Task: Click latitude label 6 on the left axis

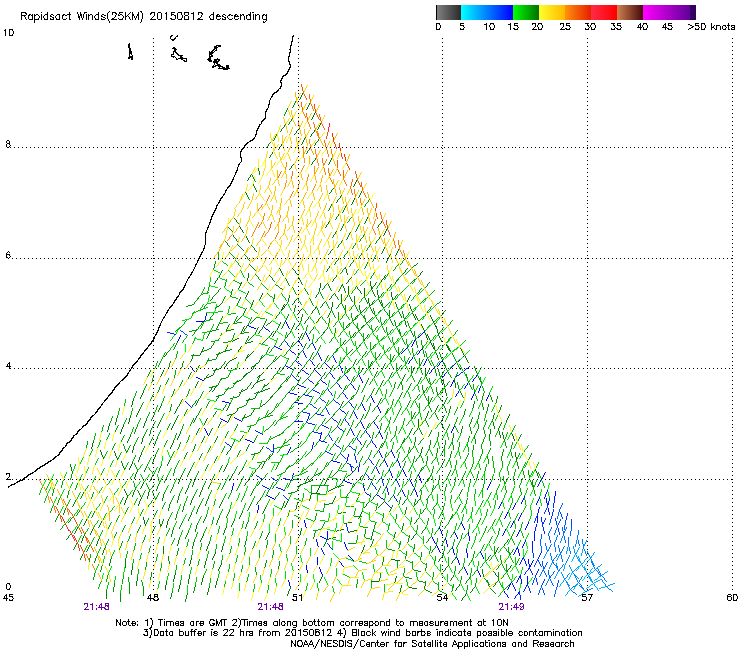Action: click(8, 255)
